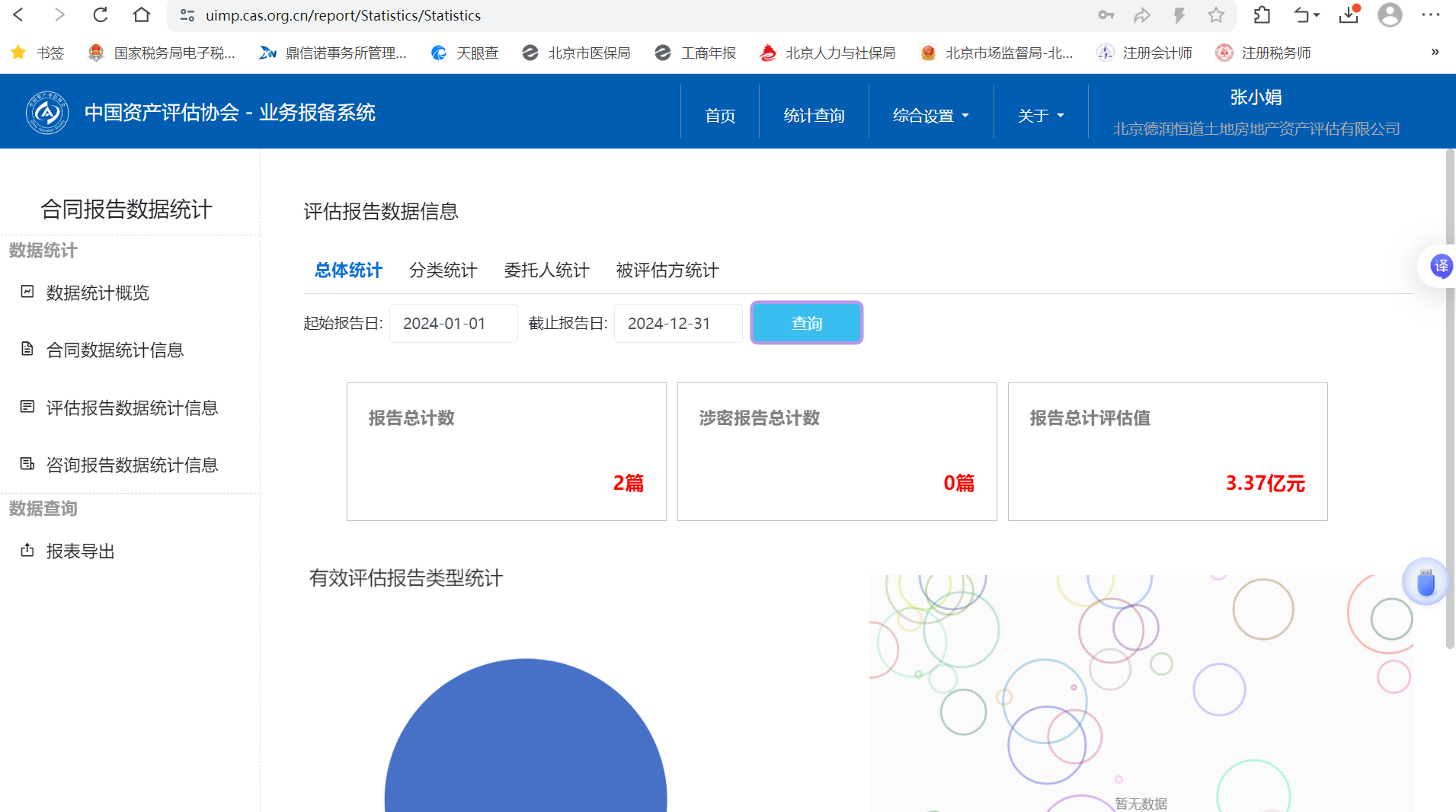Click the browser reload icon
This screenshot has width=1456, height=812.
click(100, 15)
